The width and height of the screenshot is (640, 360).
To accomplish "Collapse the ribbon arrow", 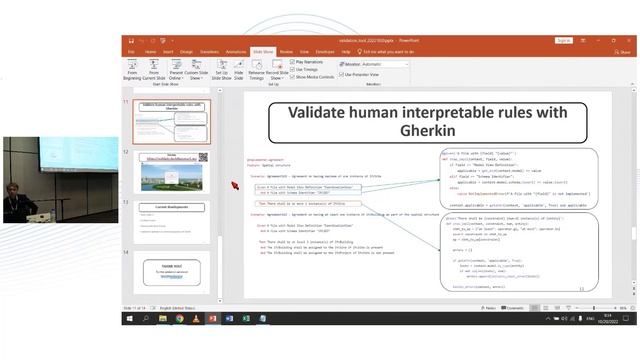I will click(632, 84).
